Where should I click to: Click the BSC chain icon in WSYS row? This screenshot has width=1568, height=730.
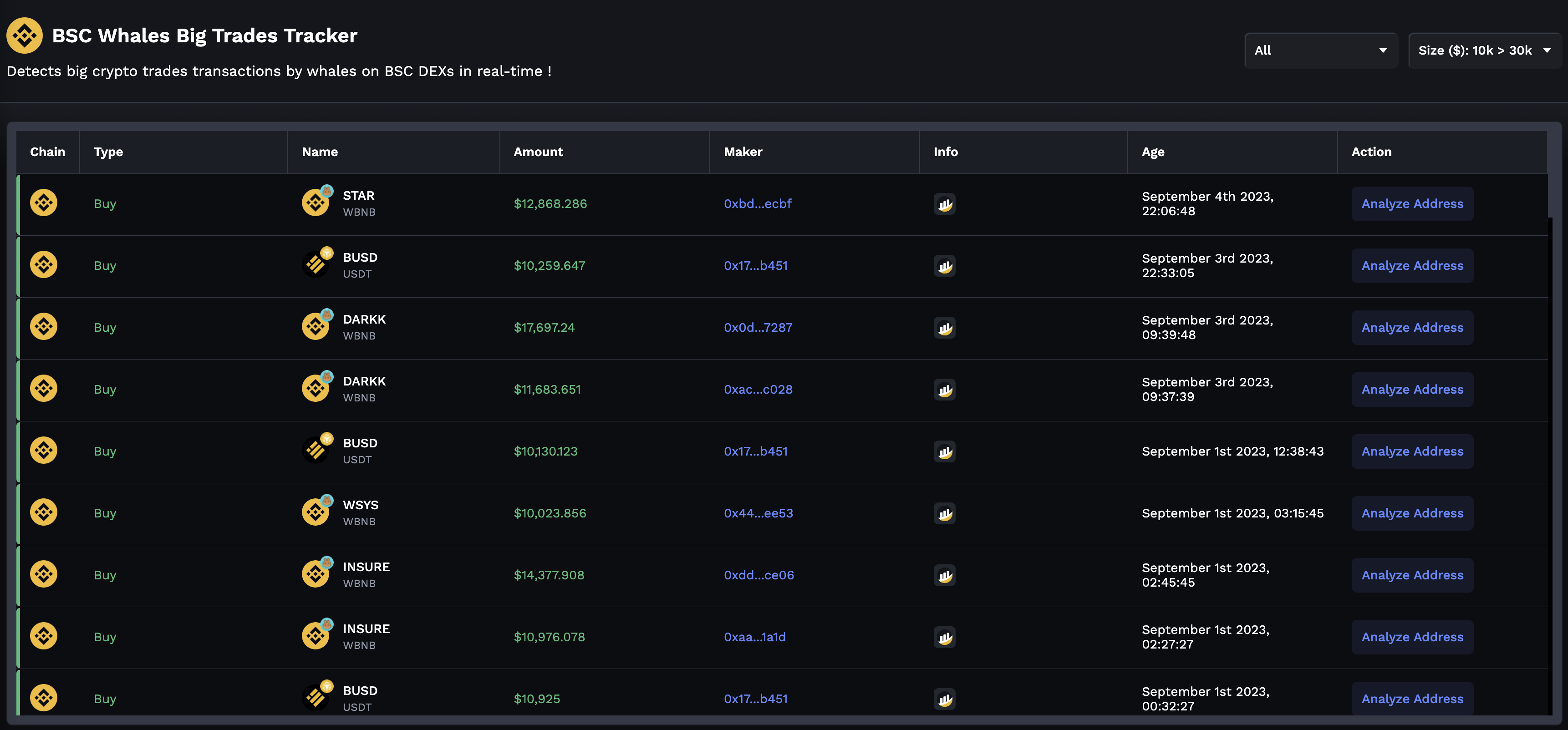44,512
